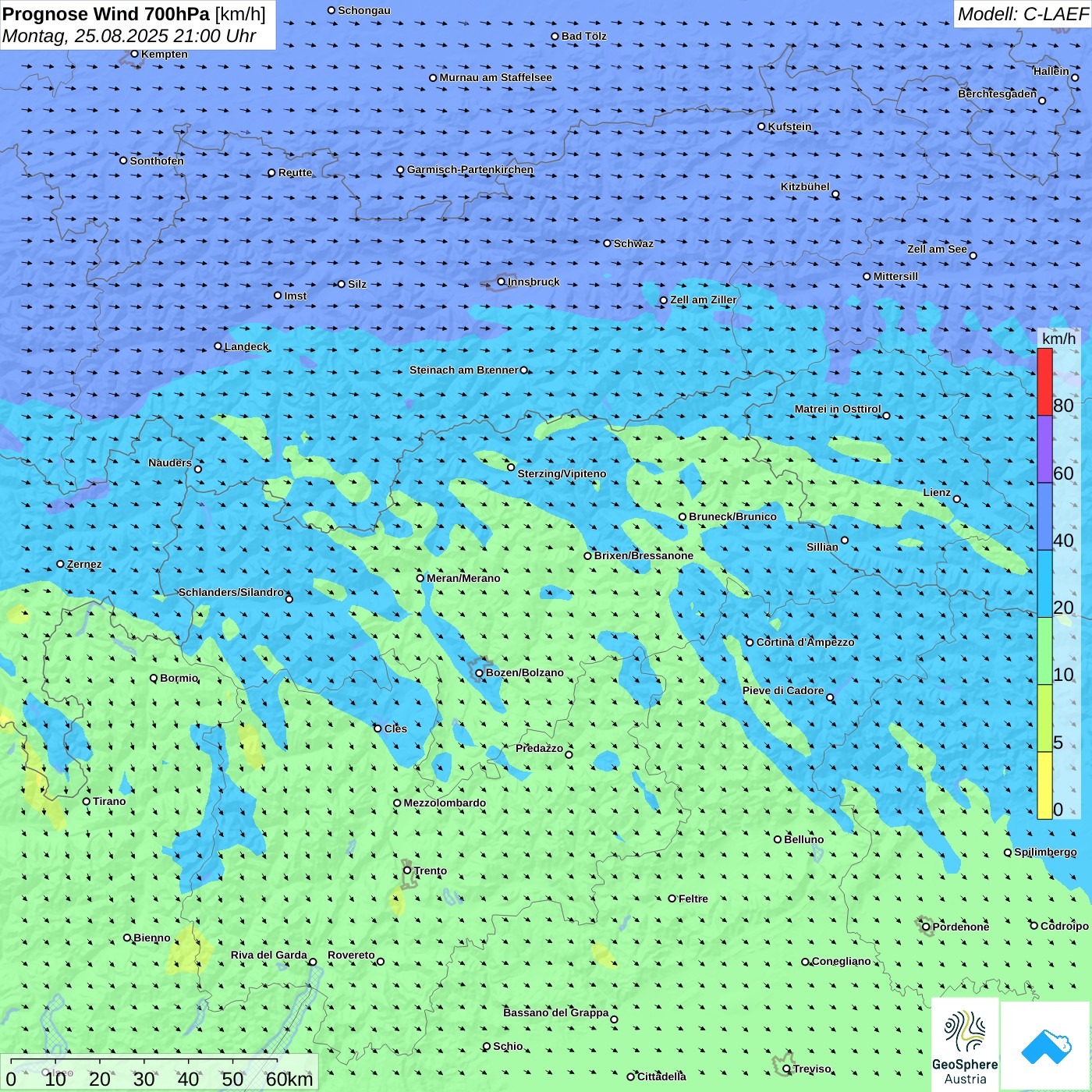Click the 'km/h' legend unit label

1058,339
